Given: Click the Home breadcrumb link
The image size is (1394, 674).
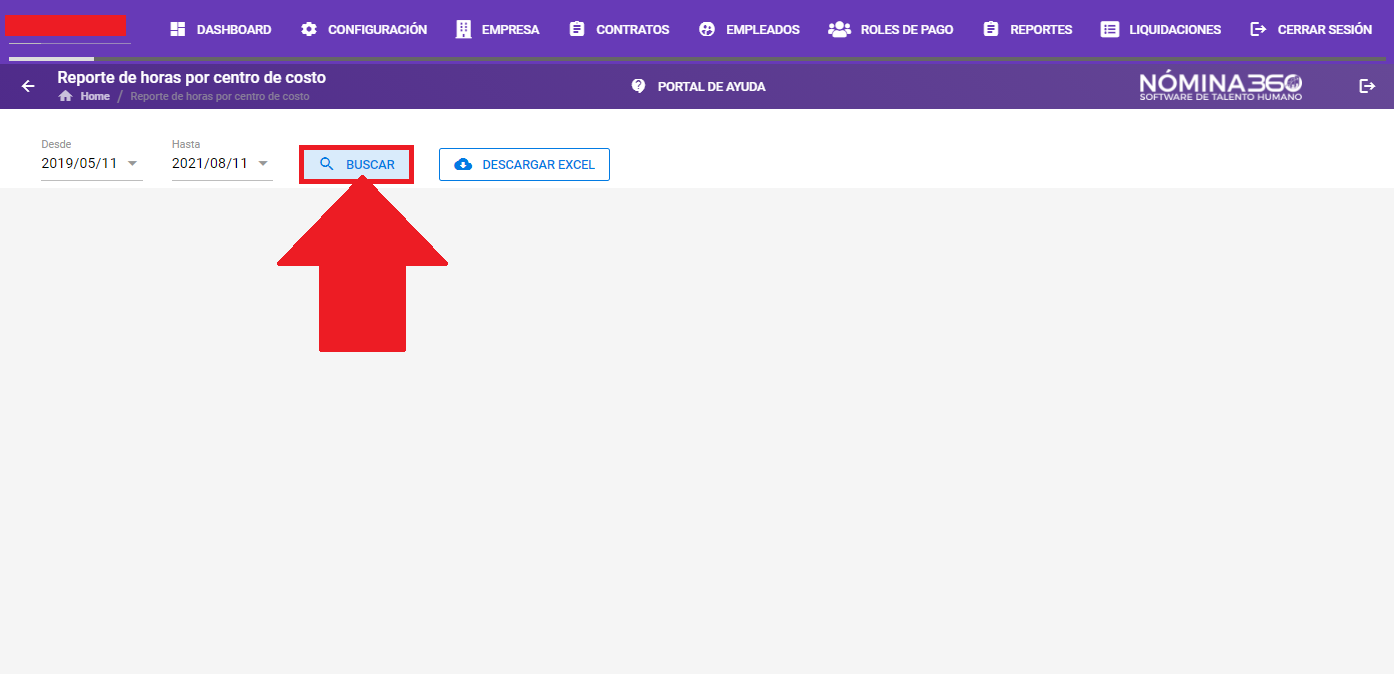Looking at the screenshot, I should point(95,97).
